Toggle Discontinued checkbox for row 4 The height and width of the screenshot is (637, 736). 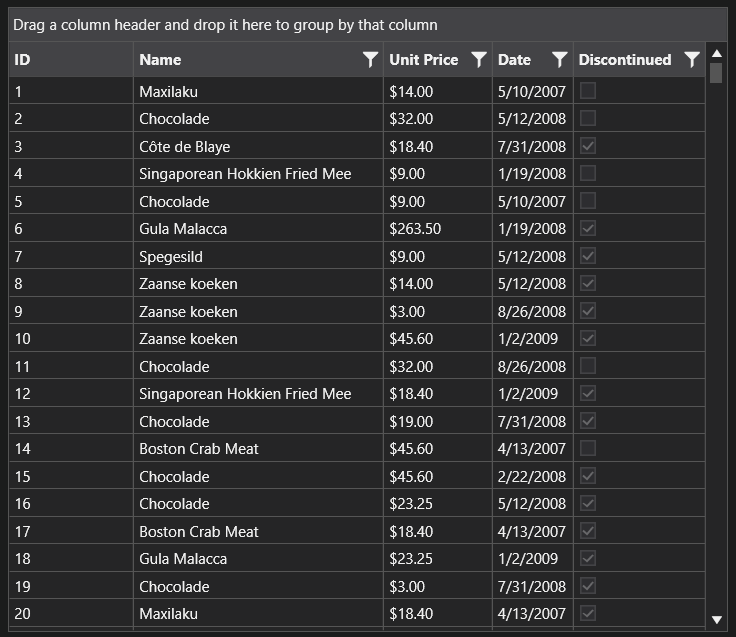point(588,173)
